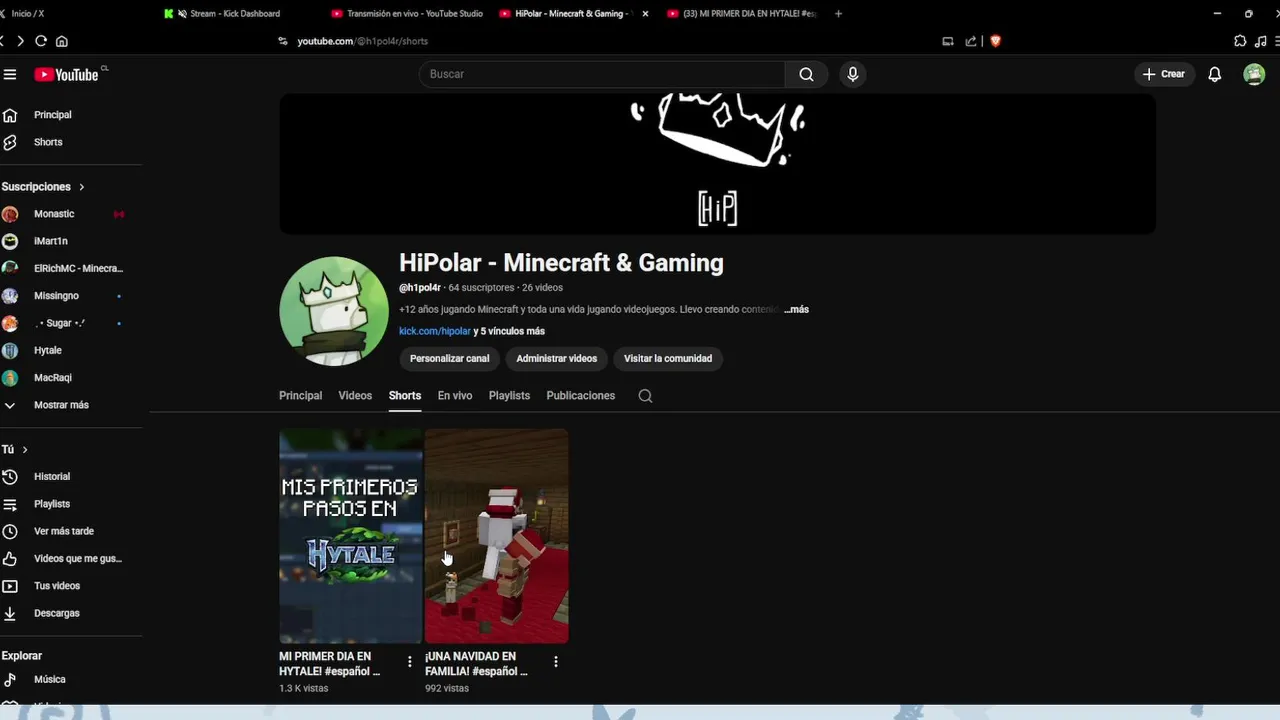Open Tus videos in the sidebar
The height and width of the screenshot is (720, 1280).
pyautogui.click(x=57, y=586)
